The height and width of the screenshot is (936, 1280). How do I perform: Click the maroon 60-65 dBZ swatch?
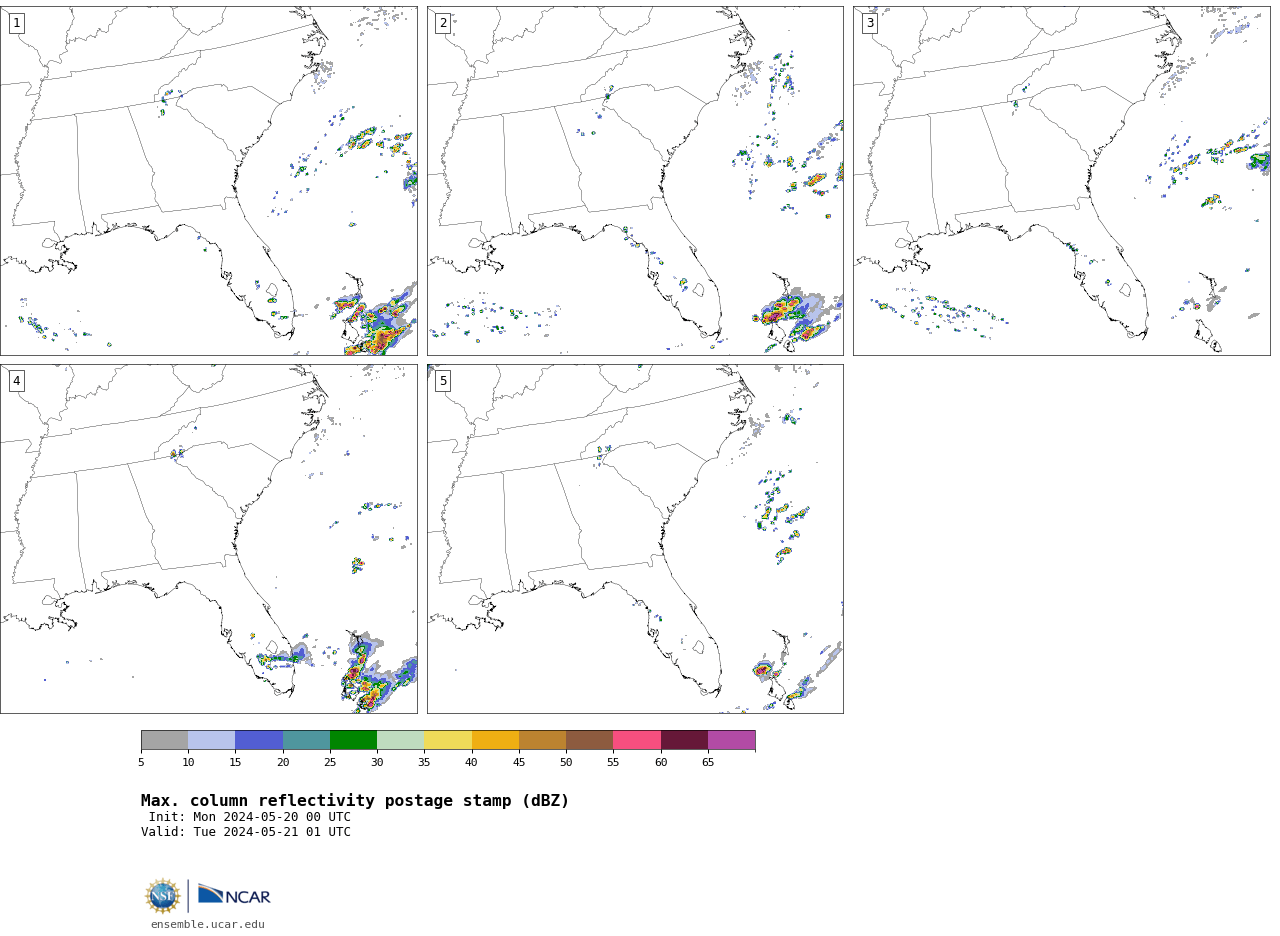[684, 740]
